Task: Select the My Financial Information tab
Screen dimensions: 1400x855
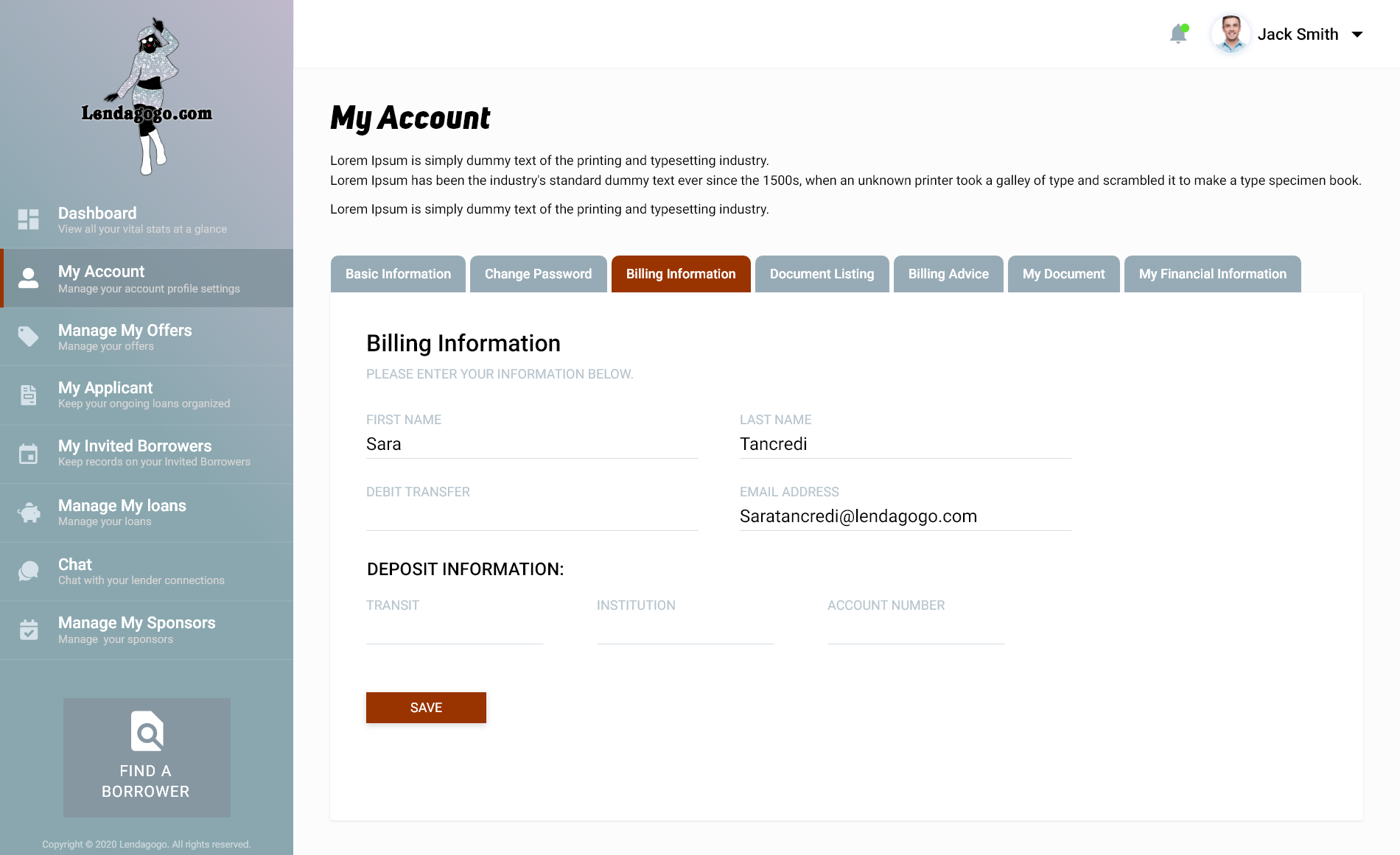Action: [x=1212, y=274]
